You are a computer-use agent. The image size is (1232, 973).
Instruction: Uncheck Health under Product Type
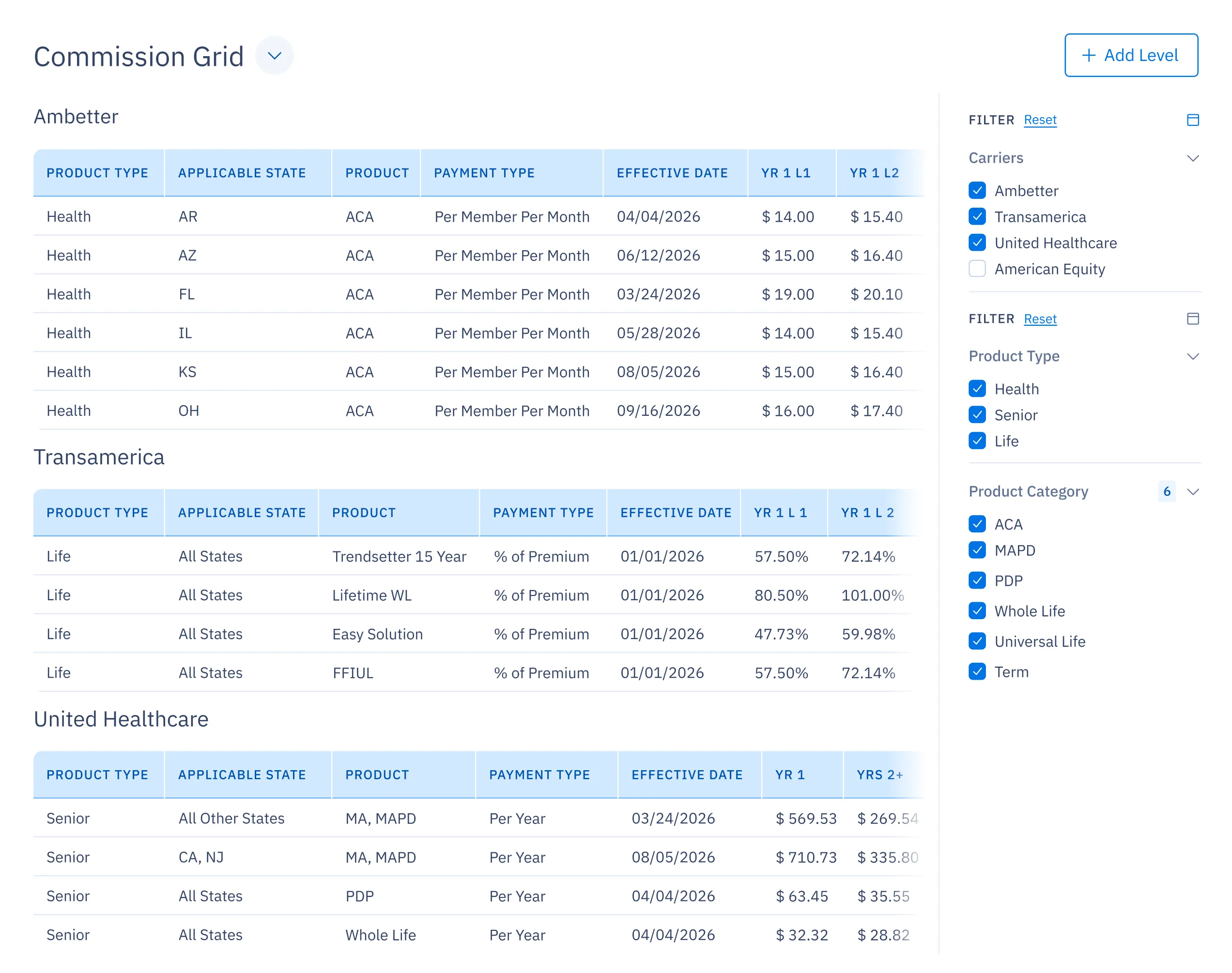tap(977, 389)
